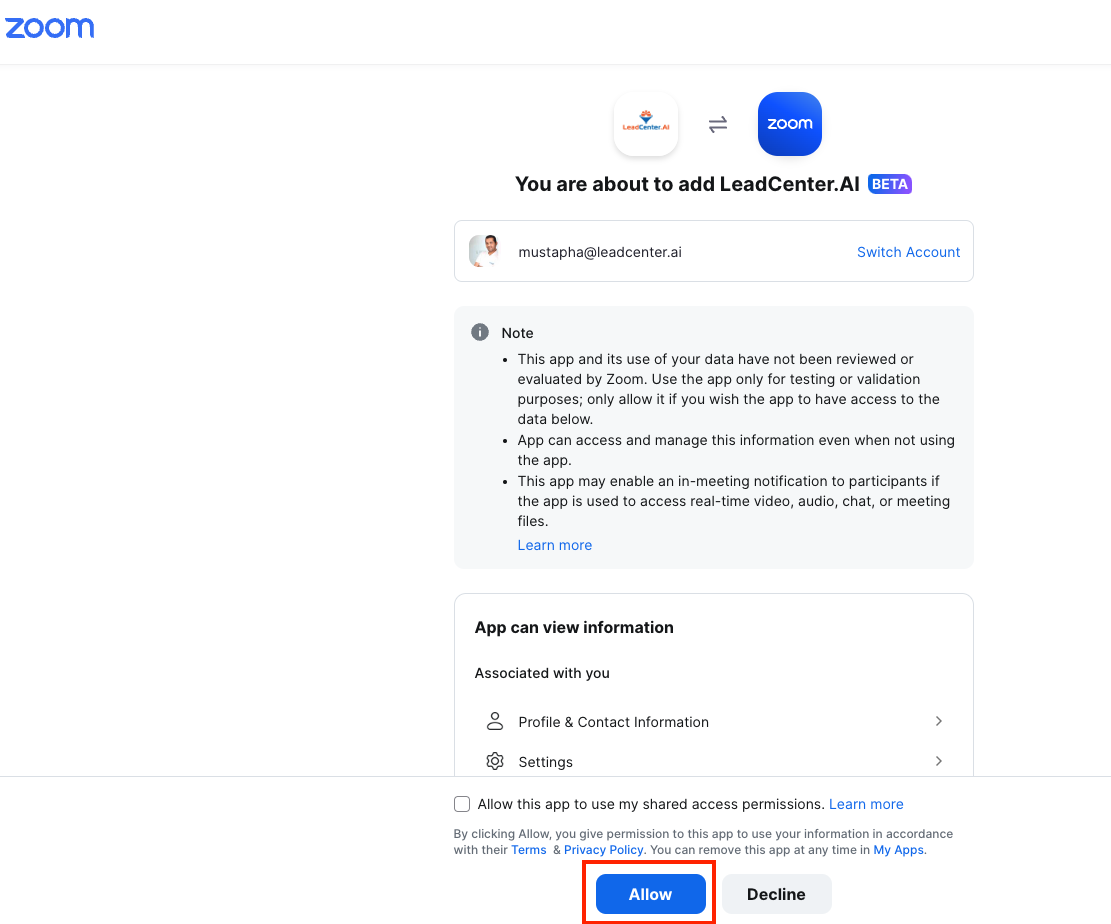Click the gear icon next to Settings
The width and height of the screenshot is (1111, 924).
click(495, 761)
